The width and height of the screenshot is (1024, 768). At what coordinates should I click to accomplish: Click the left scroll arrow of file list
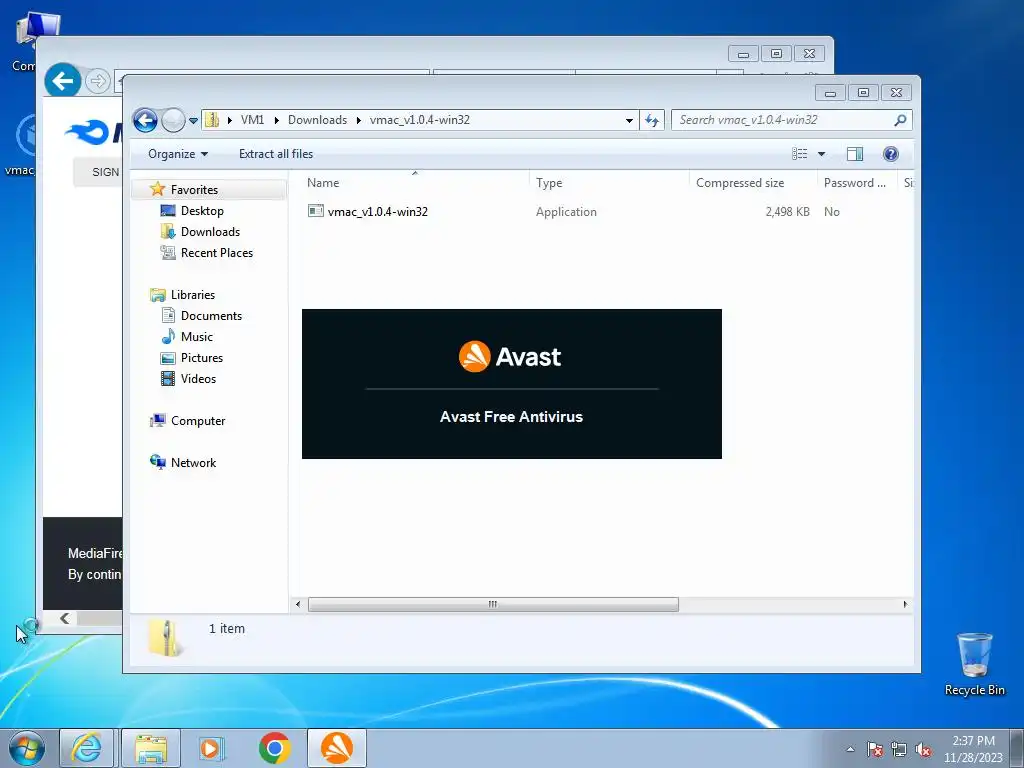point(298,605)
